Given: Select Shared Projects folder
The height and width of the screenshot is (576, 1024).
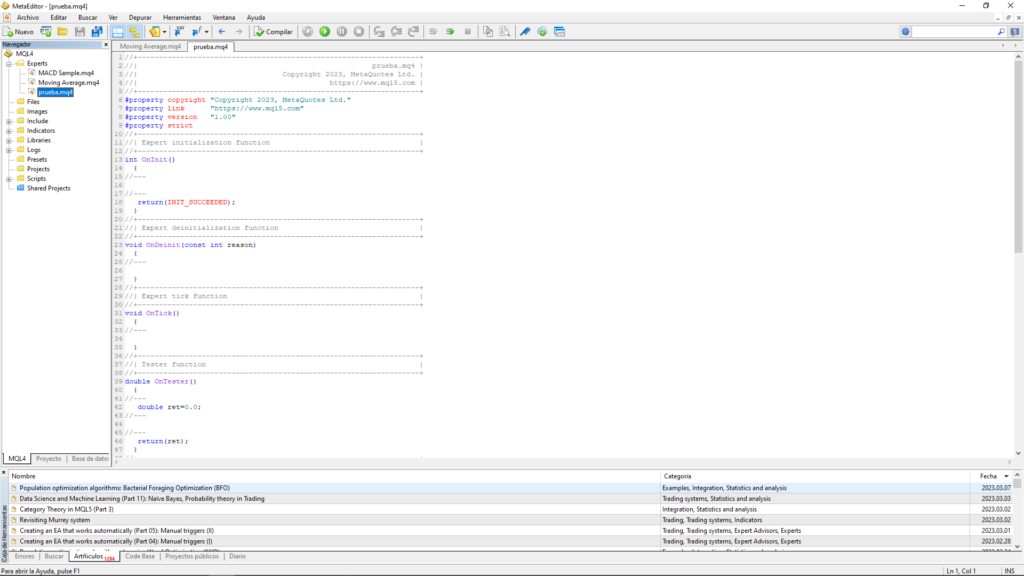Looking at the screenshot, I should [48, 188].
